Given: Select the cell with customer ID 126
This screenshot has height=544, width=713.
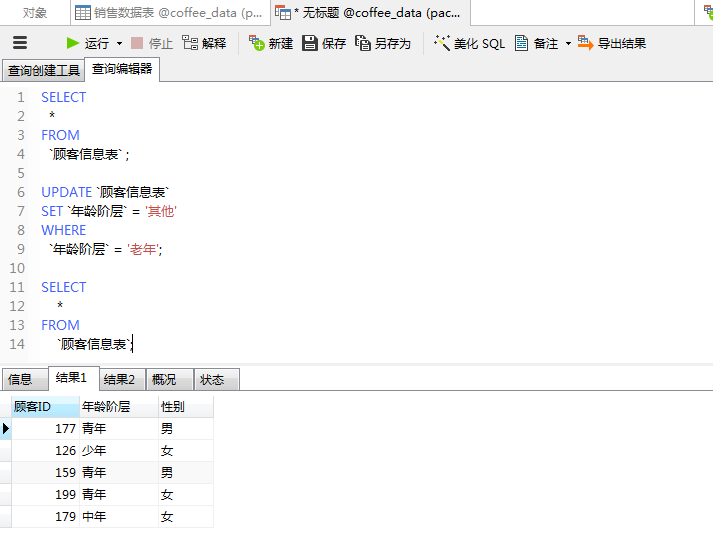Looking at the screenshot, I should 45,451.
